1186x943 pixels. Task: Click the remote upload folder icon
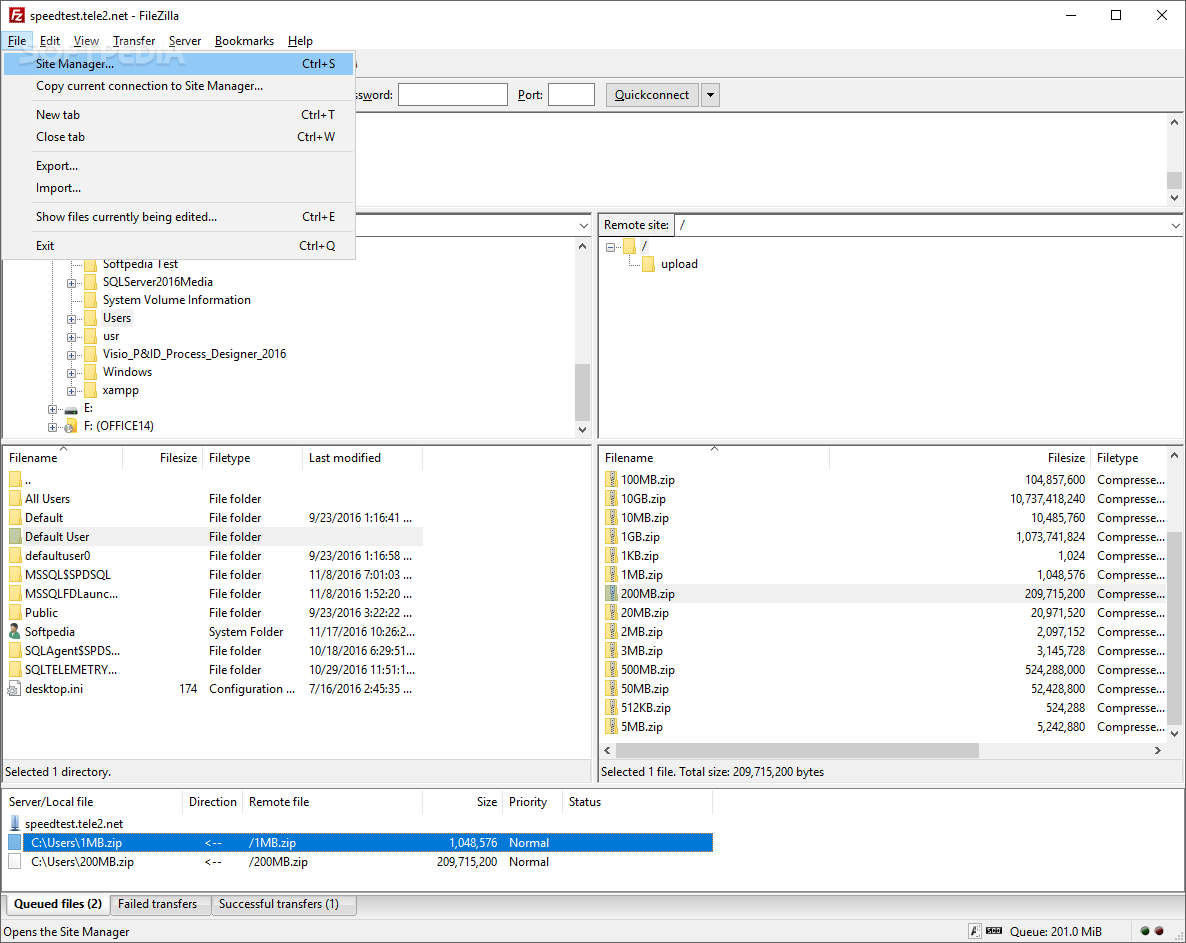pos(648,264)
